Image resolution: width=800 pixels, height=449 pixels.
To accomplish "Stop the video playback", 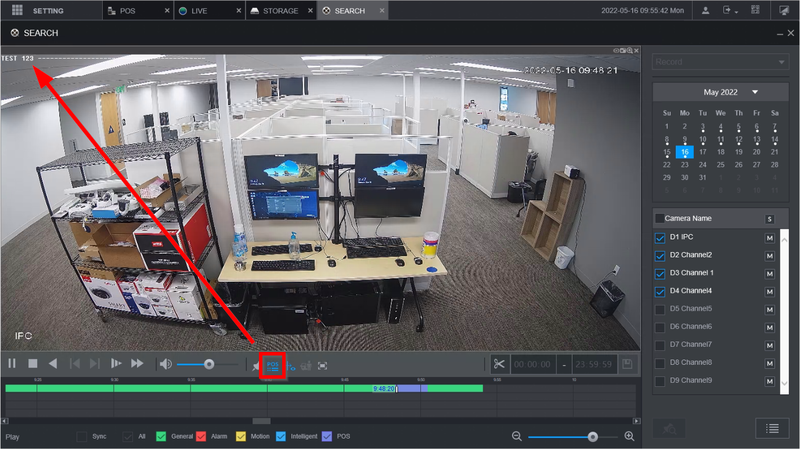I will click(x=33, y=363).
